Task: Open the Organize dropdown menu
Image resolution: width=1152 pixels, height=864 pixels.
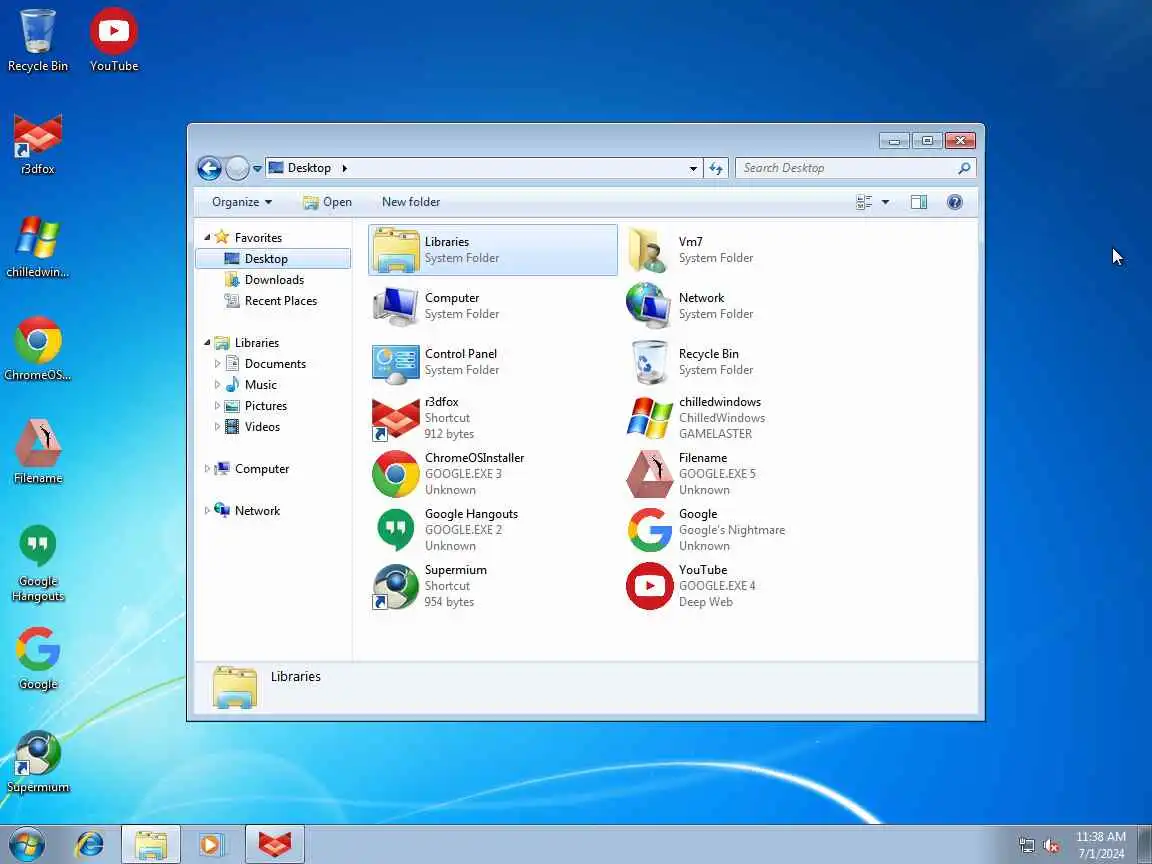Action: click(242, 202)
